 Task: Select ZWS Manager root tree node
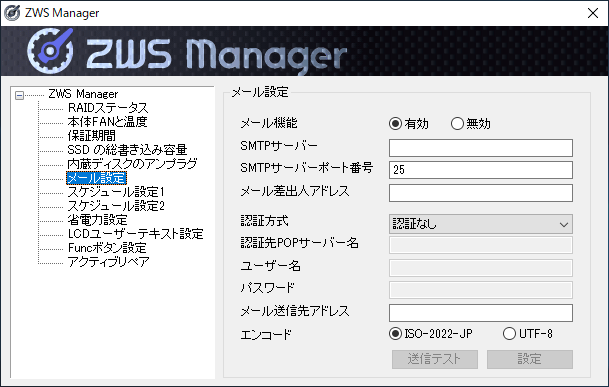(83, 94)
